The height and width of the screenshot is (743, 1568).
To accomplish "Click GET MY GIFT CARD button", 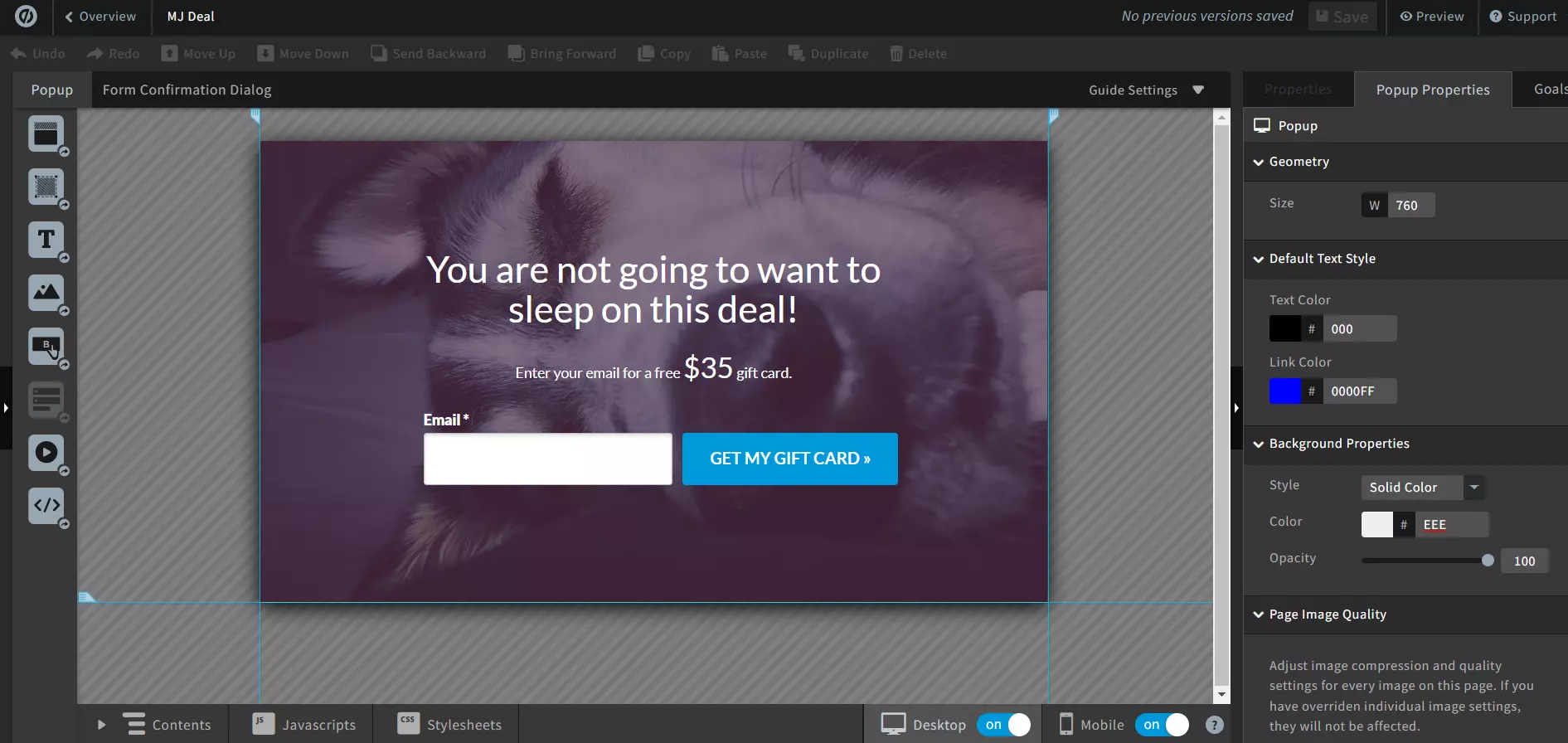I will coord(790,459).
